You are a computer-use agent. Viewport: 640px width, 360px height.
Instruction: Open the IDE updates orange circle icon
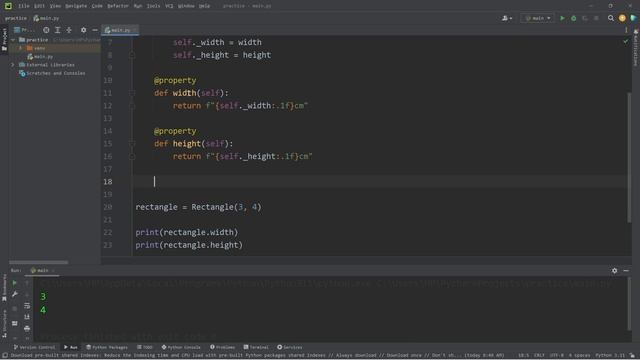tap(622, 18)
